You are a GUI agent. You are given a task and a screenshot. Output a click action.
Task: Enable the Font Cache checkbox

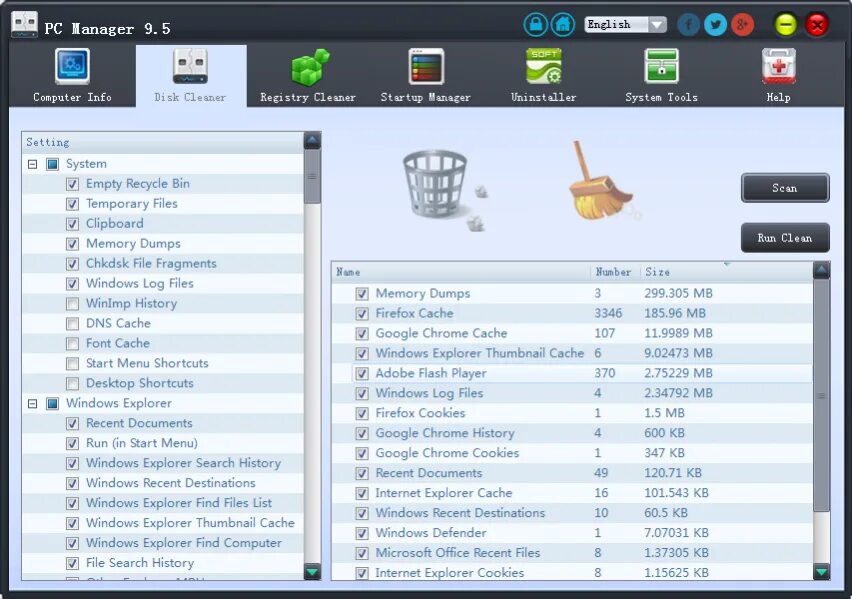pyautogui.click(x=72, y=344)
